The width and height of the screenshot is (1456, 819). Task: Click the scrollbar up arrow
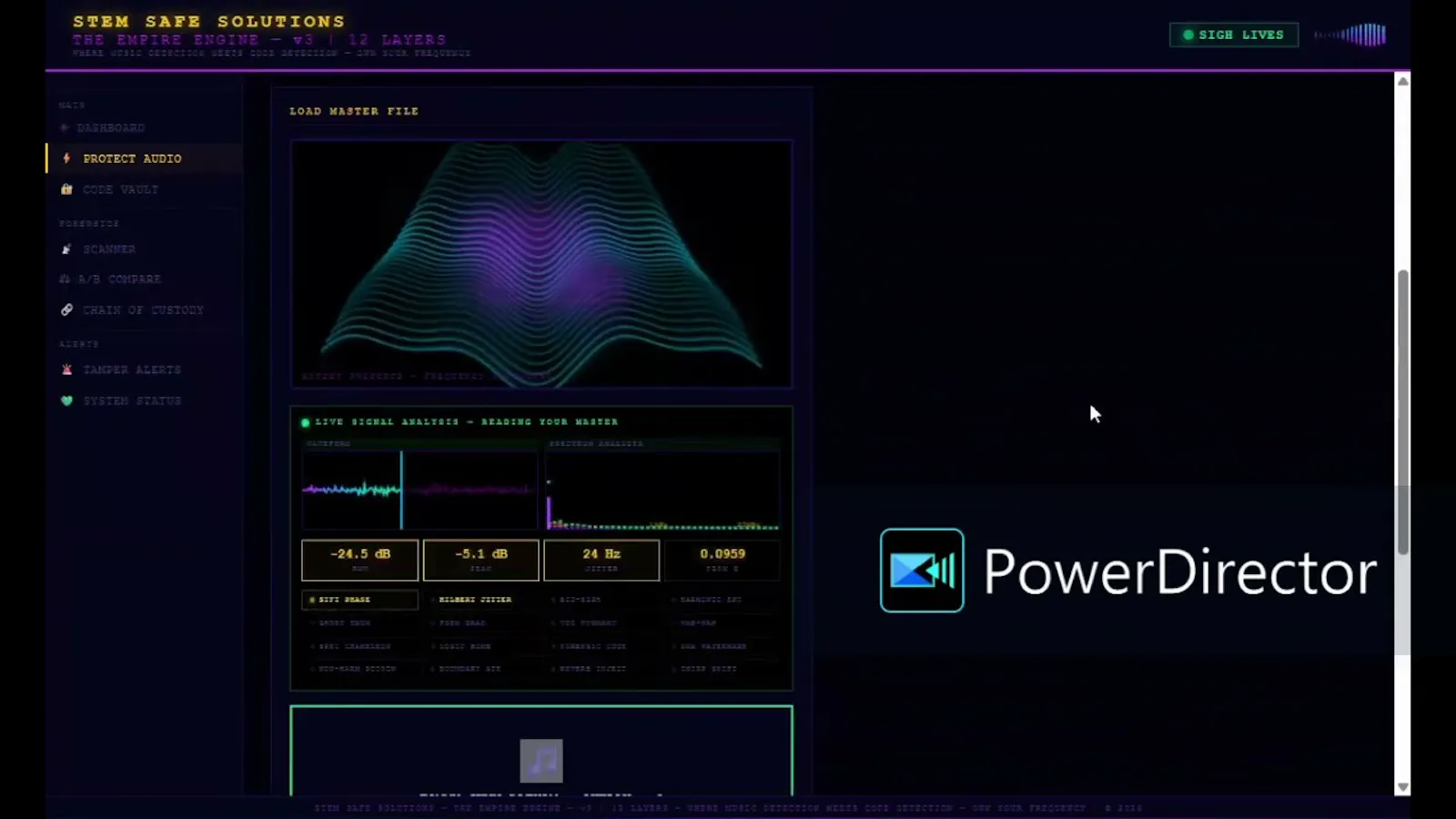coord(1403,81)
